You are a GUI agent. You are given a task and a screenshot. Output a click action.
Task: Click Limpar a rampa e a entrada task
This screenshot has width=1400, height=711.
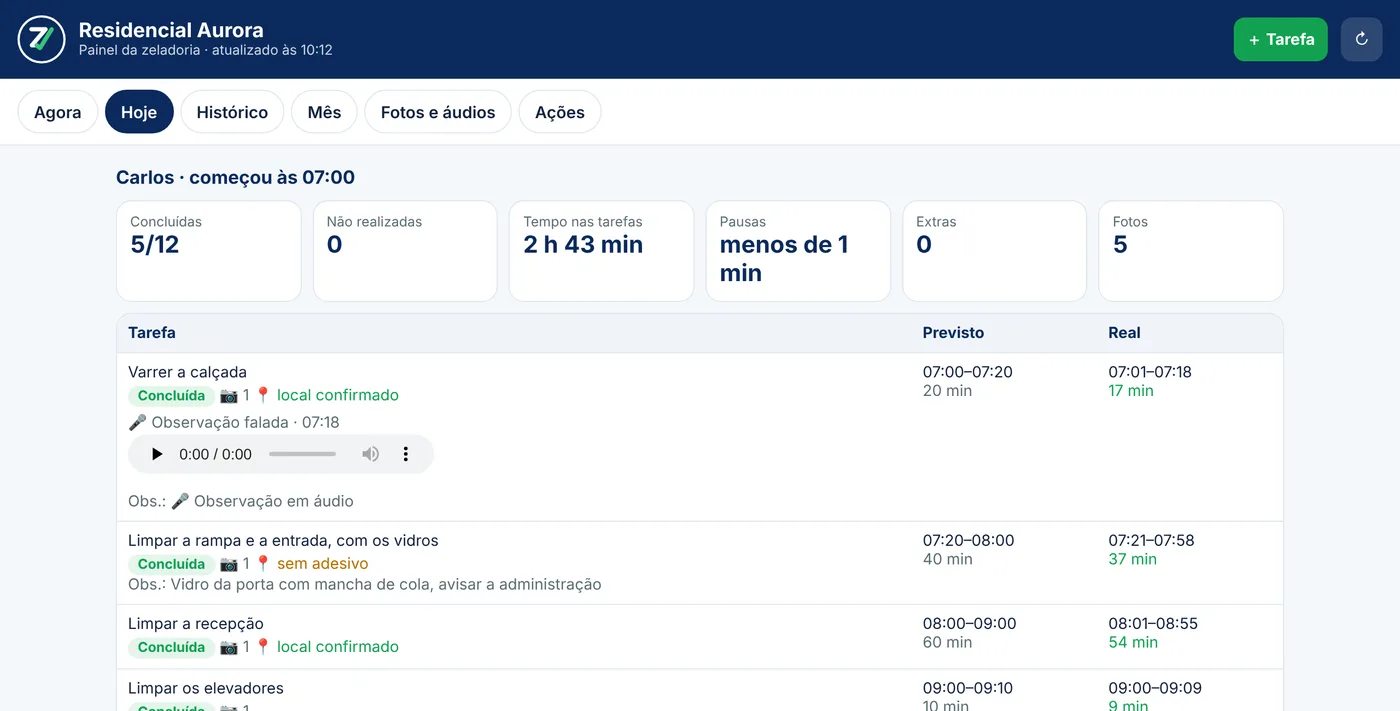[x=283, y=541]
